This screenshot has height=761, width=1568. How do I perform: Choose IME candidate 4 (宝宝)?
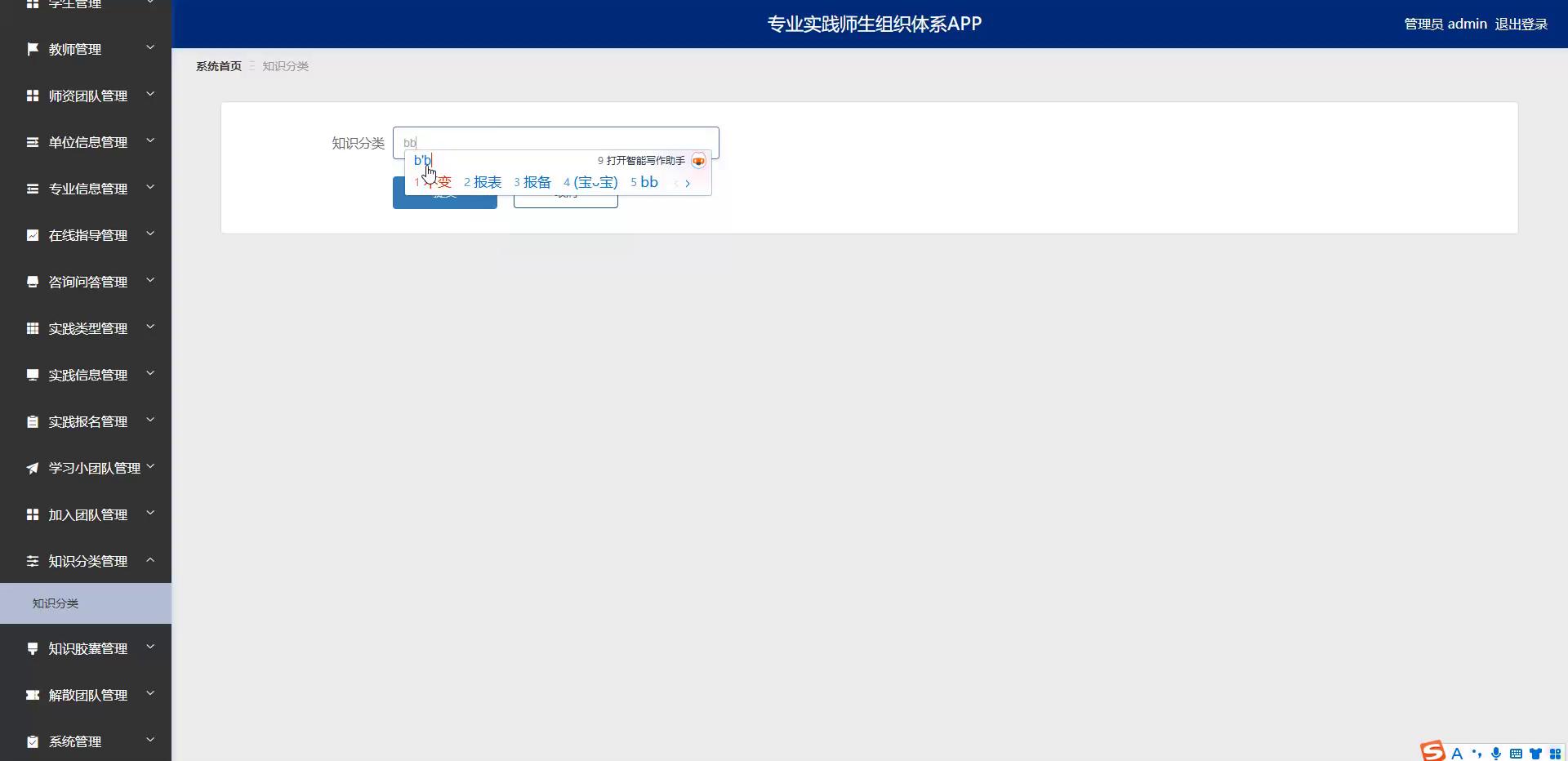590,182
